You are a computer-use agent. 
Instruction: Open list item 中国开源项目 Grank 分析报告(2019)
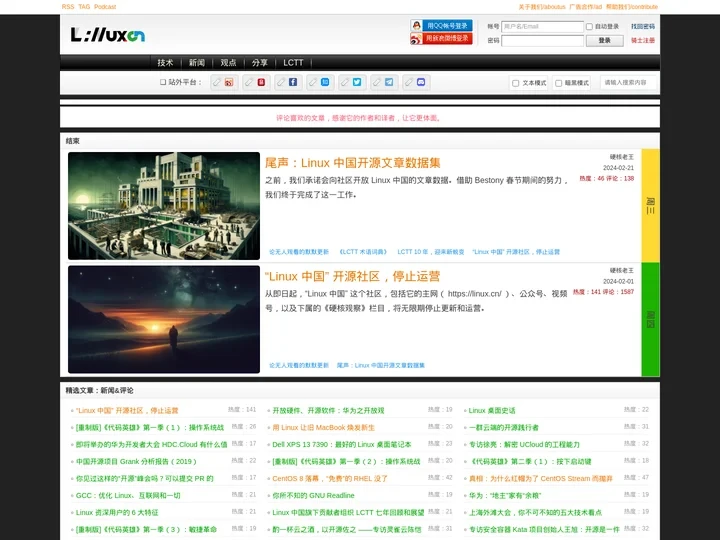click(x=136, y=461)
